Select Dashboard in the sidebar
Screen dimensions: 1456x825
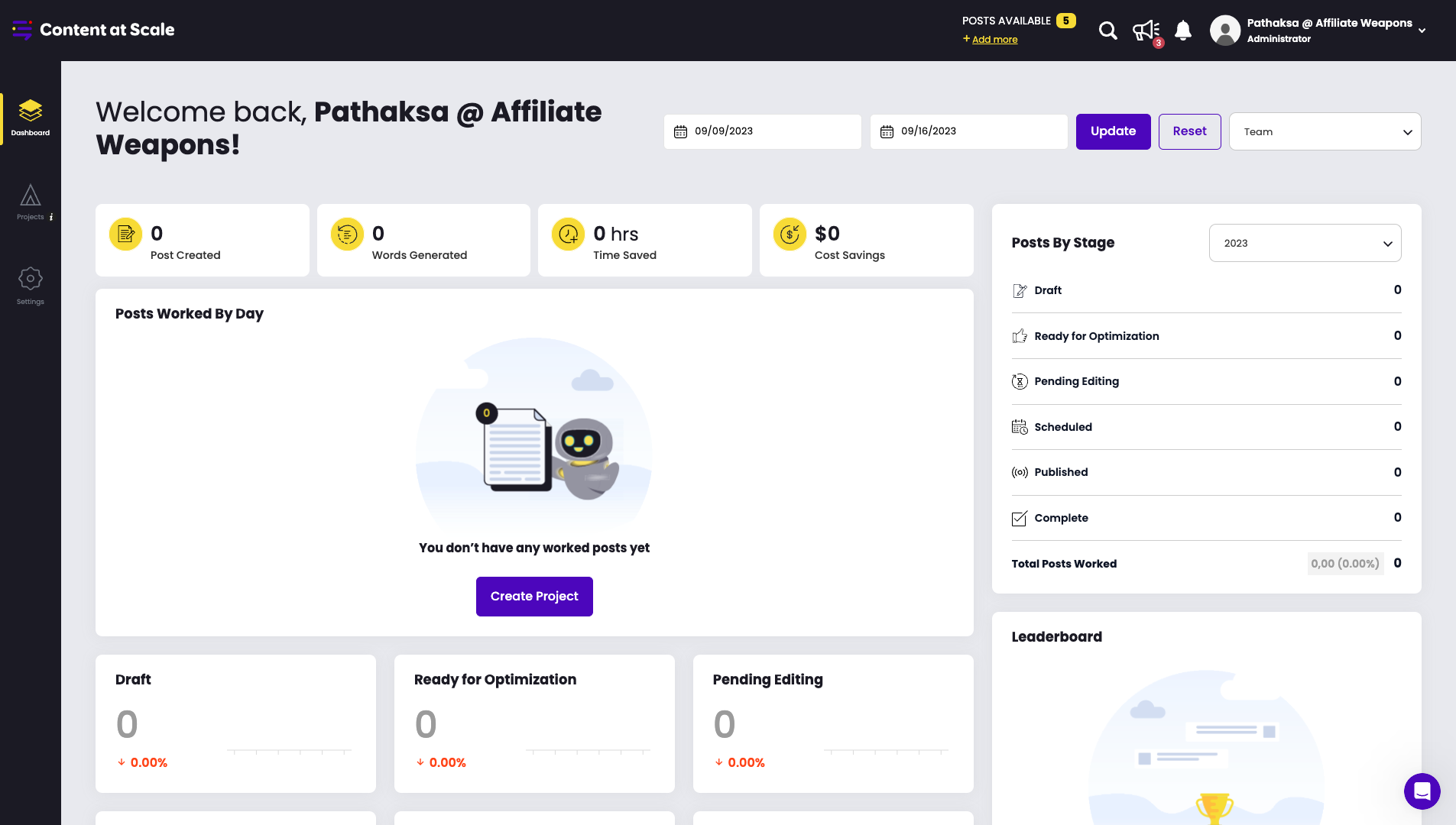pos(31,118)
